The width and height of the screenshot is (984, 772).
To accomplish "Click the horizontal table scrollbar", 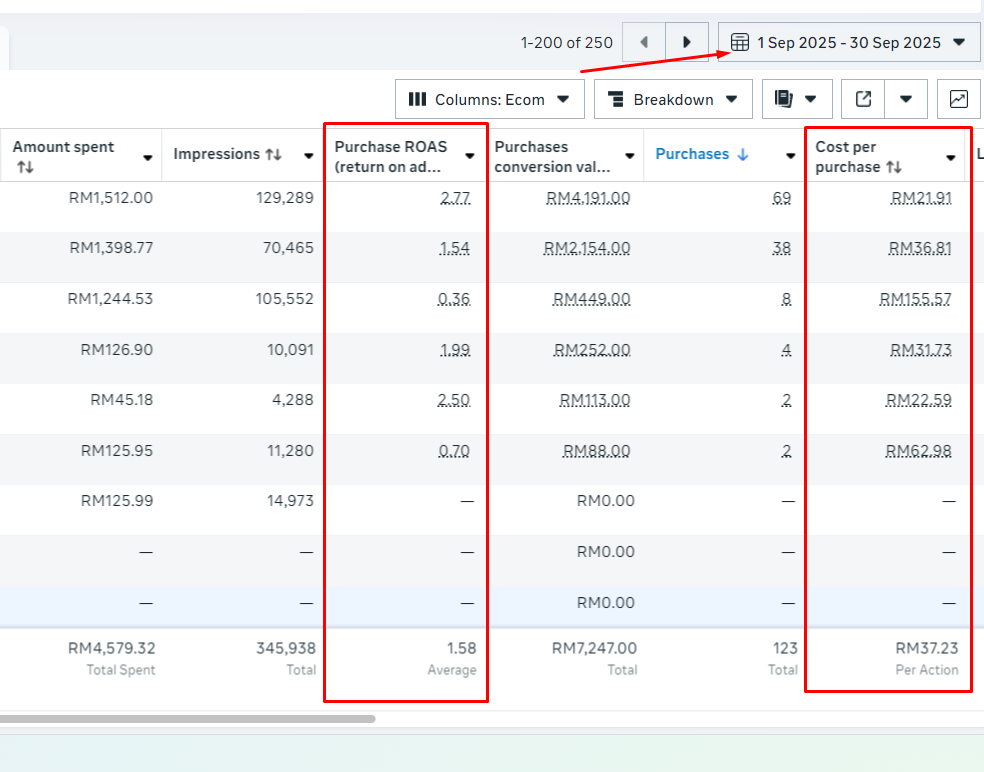I will (x=188, y=719).
